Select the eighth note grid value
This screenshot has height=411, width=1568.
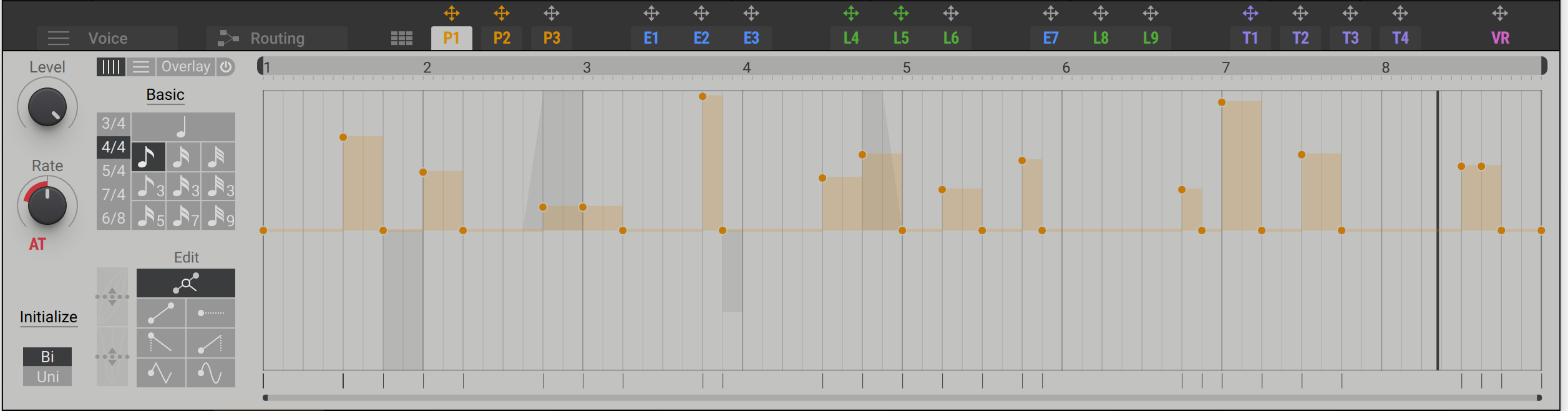(148, 157)
